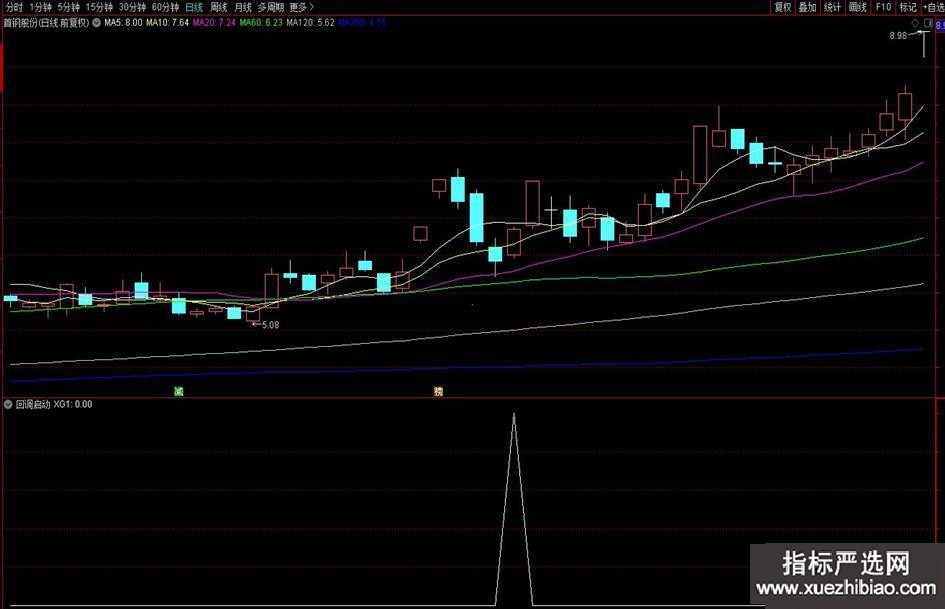Click the 叠加 overlay button
The height and width of the screenshot is (609, 945).
click(x=808, y=7)
